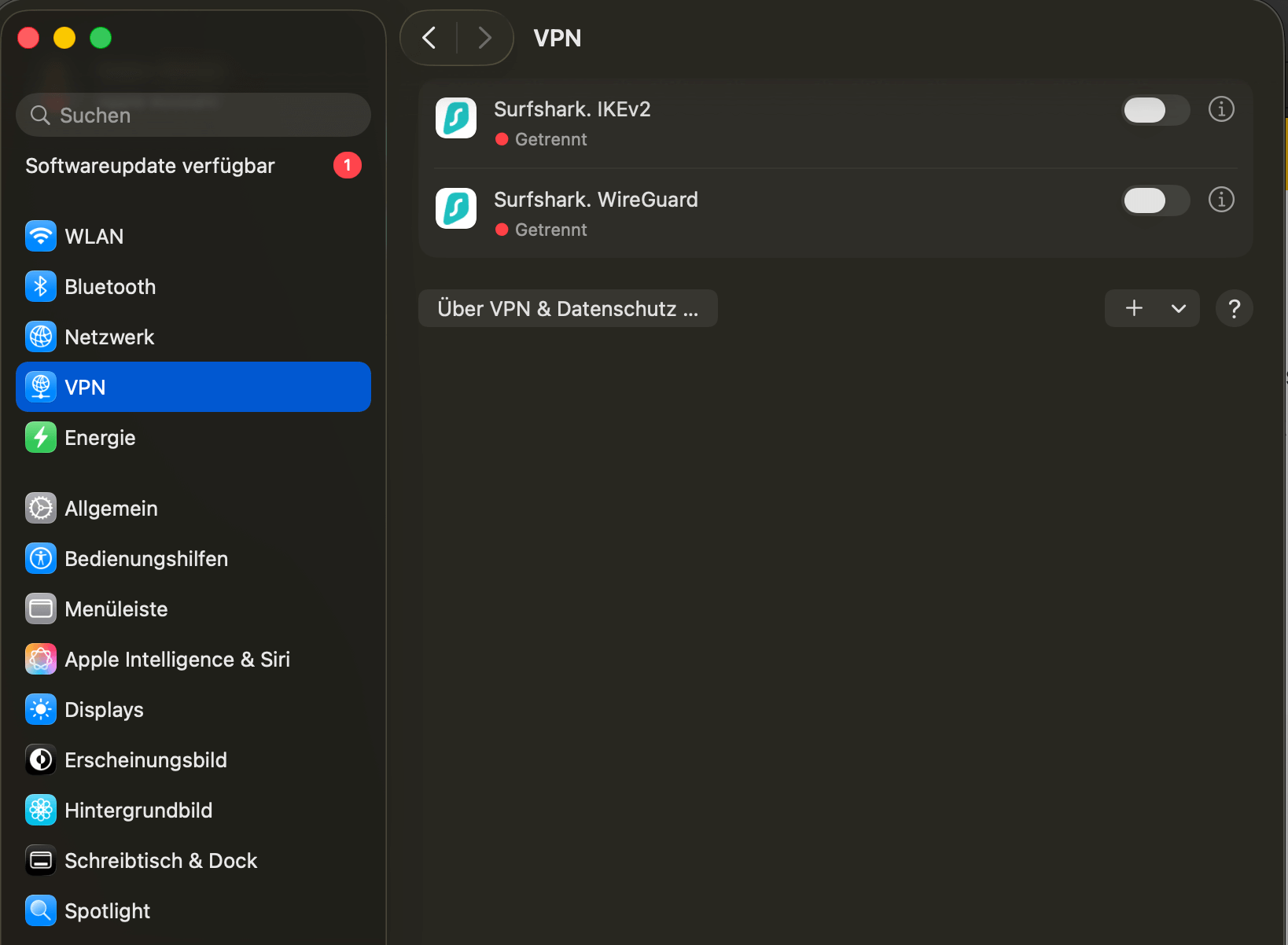Click the info icon for Surfshark WireGuard

(x=1221, y=200)
